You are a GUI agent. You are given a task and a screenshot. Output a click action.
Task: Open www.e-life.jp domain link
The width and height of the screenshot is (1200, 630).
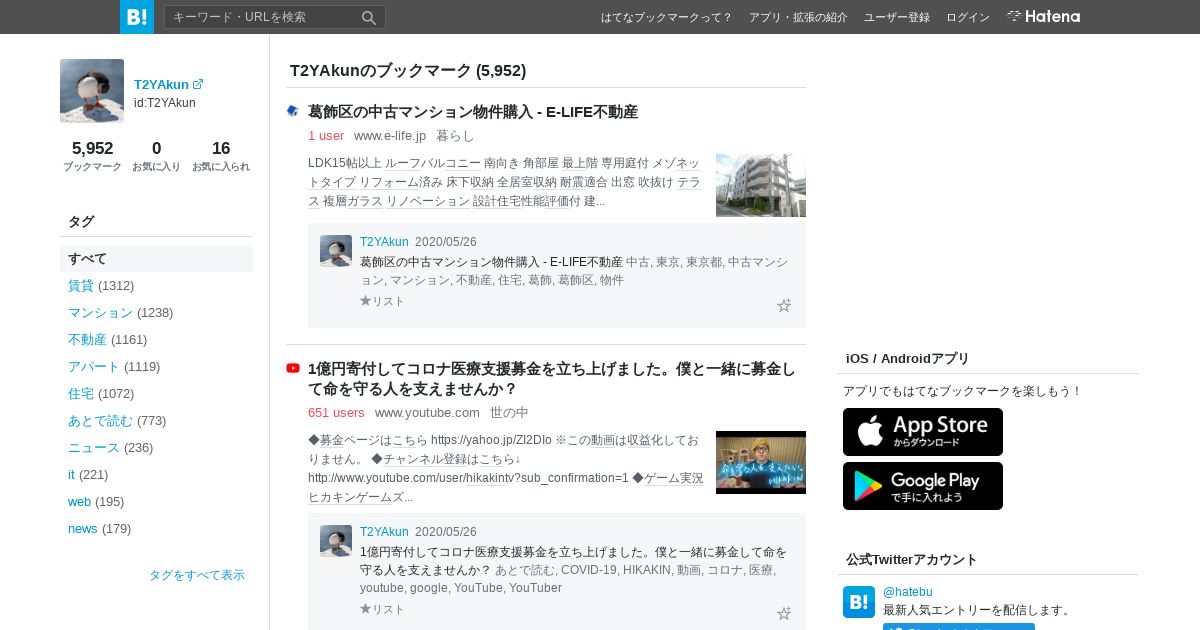[390, 135]
